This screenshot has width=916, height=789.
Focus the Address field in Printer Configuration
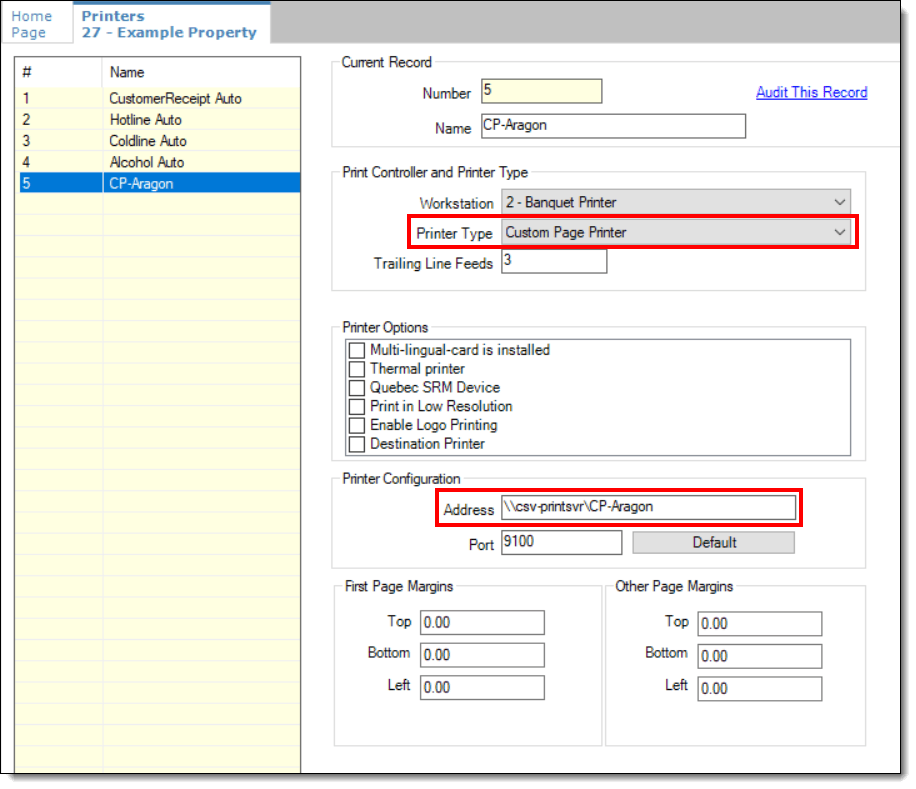coord(648,508)
